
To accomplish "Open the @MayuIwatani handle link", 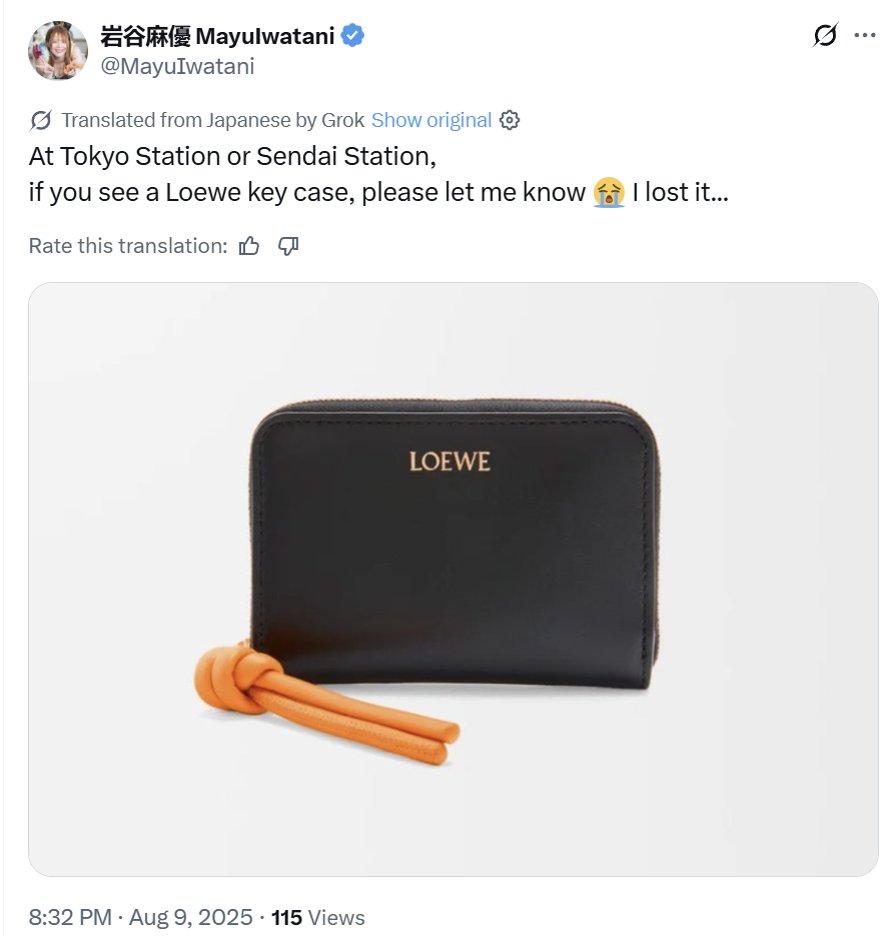I will [x=177, y=66].
